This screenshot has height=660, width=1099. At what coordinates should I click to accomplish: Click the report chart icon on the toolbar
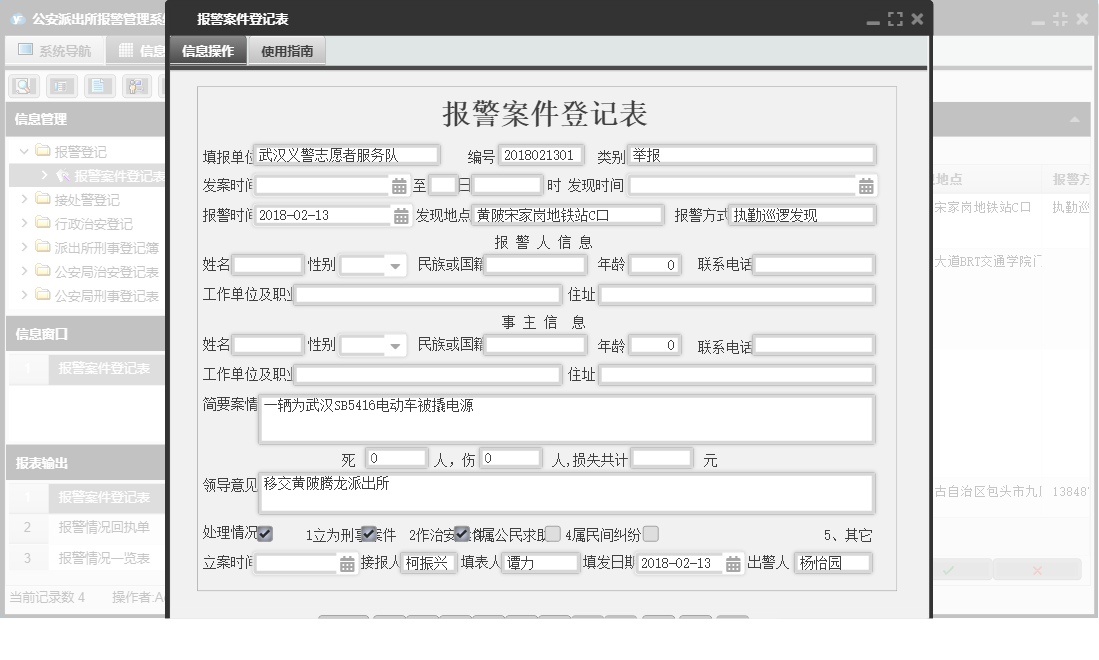tap(62, 85)
